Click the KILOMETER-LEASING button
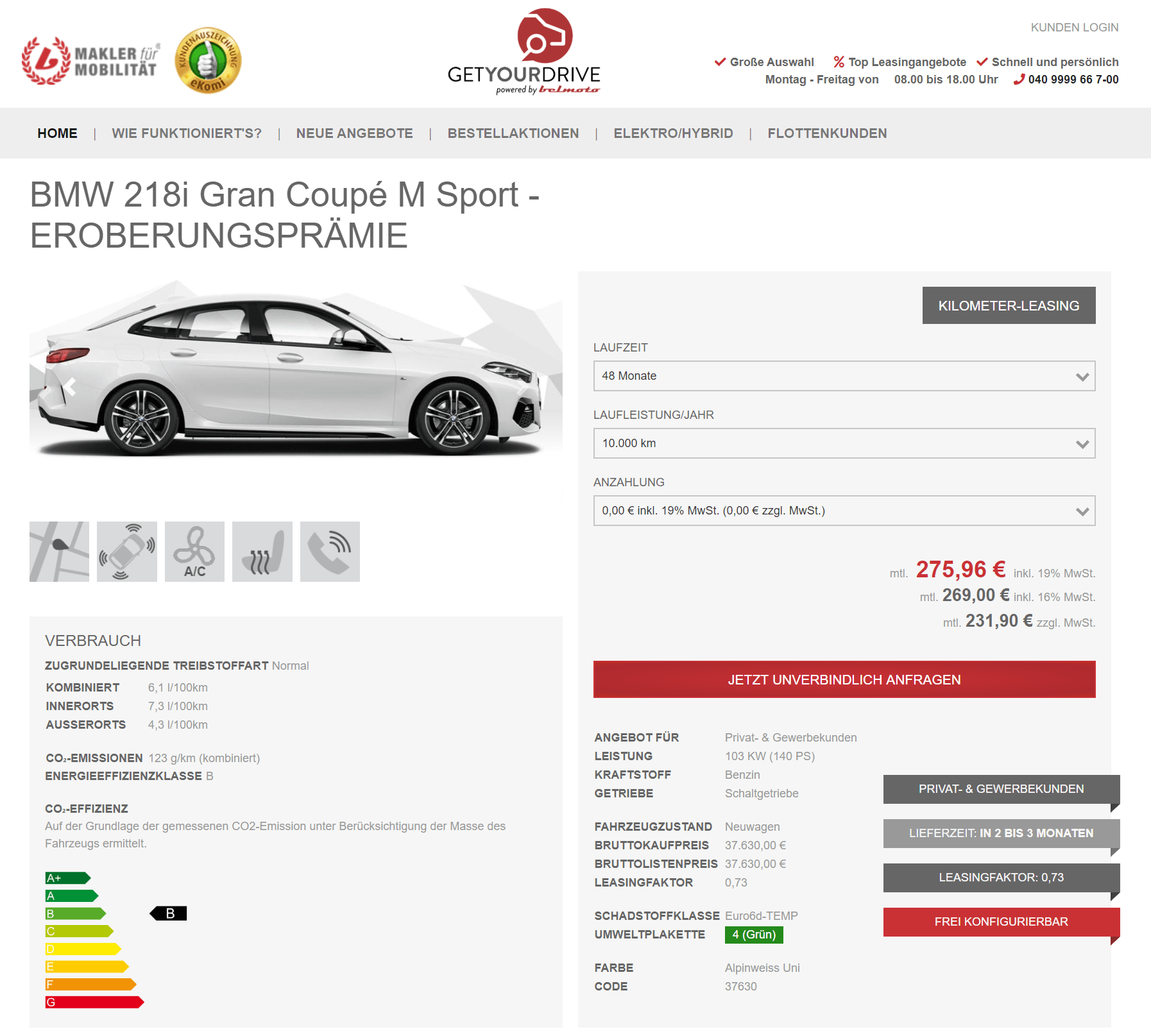 coord(1009,305)
